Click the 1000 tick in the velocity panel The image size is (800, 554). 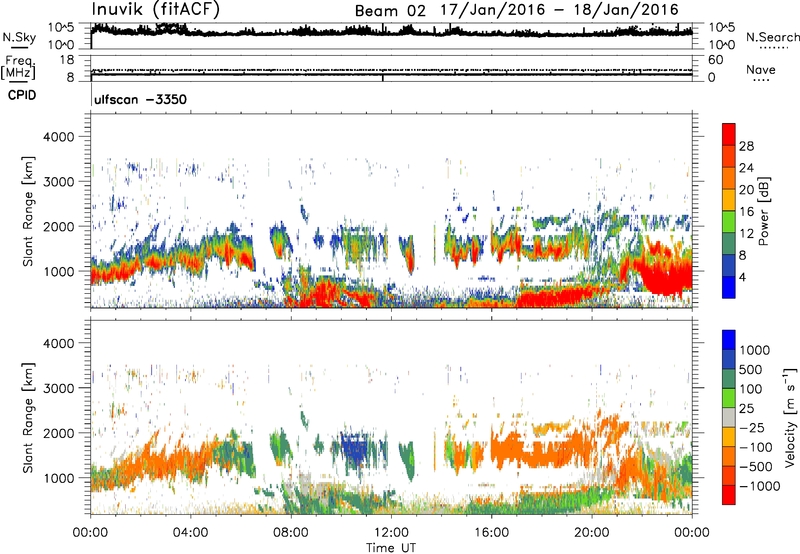click(x=59, y=478)
